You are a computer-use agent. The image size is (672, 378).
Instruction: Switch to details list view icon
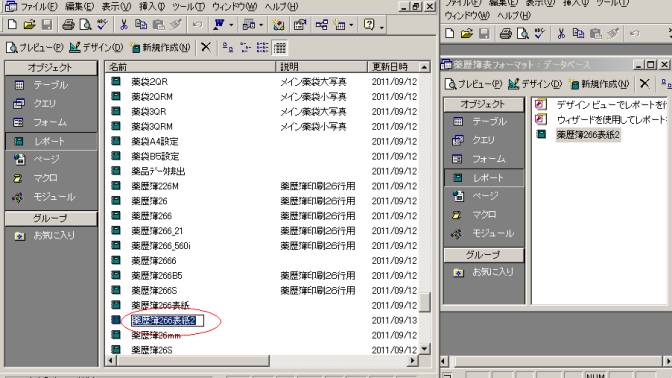[x=280, y=48]
